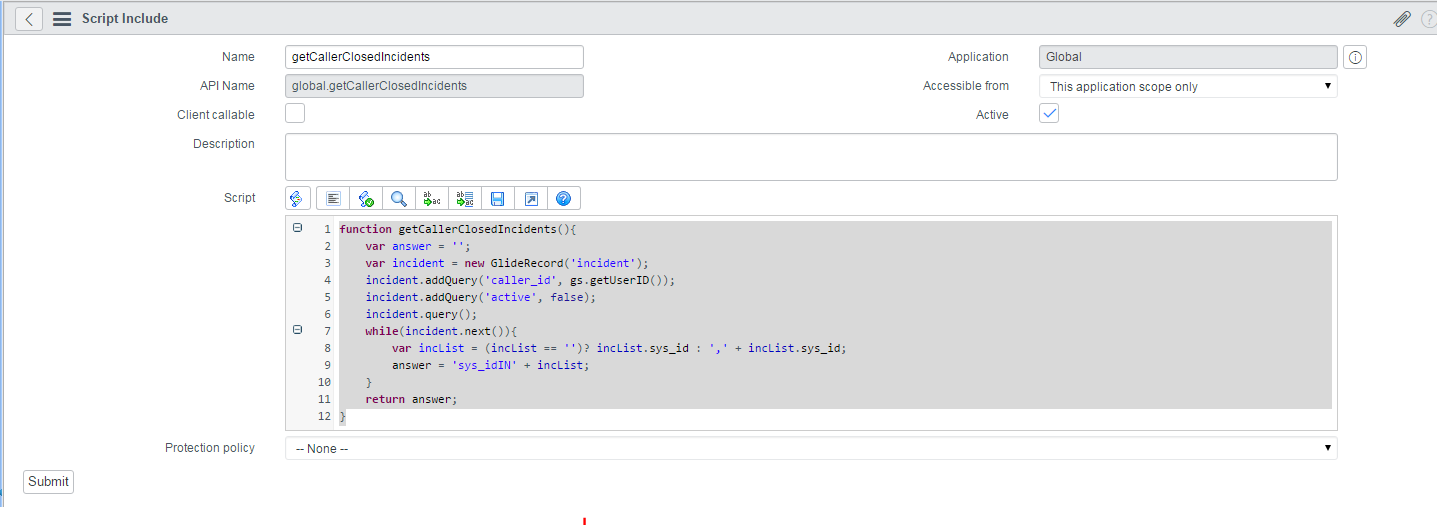Click line number 10 in the gutter
The width and height of the screenshot is (1437, 525).
[324, 382]
